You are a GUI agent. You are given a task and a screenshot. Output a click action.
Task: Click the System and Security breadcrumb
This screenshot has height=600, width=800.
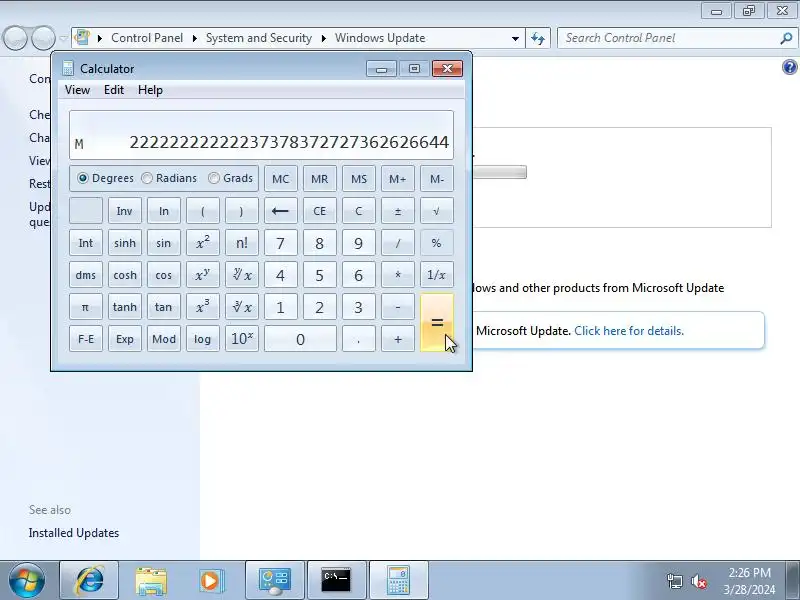click(259, 38)
